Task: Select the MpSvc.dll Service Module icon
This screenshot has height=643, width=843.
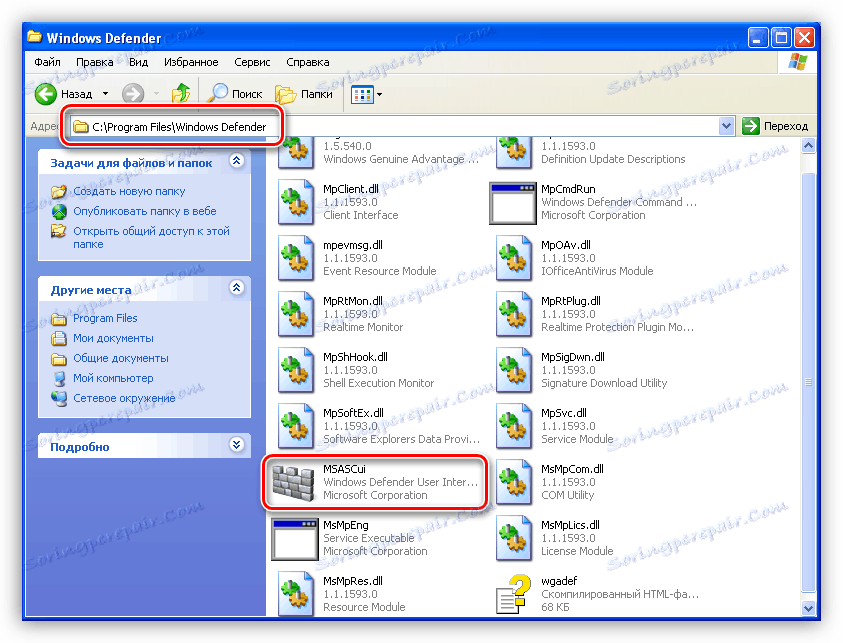Action: 513,425
